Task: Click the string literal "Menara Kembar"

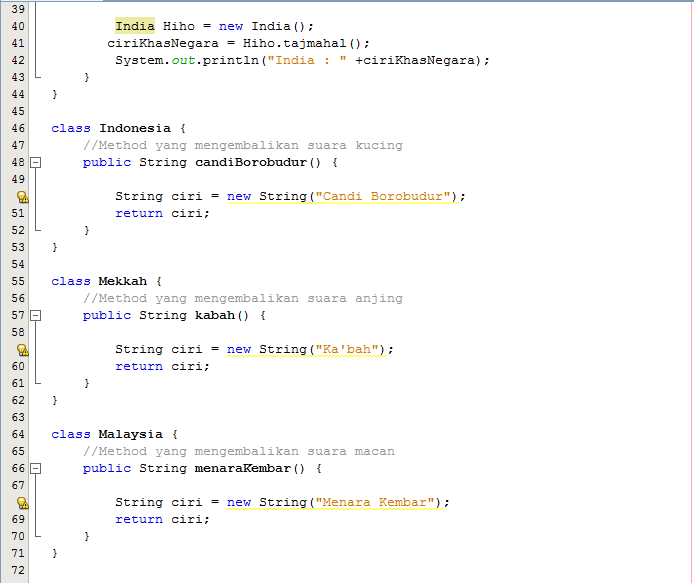Action: point(375,502)
